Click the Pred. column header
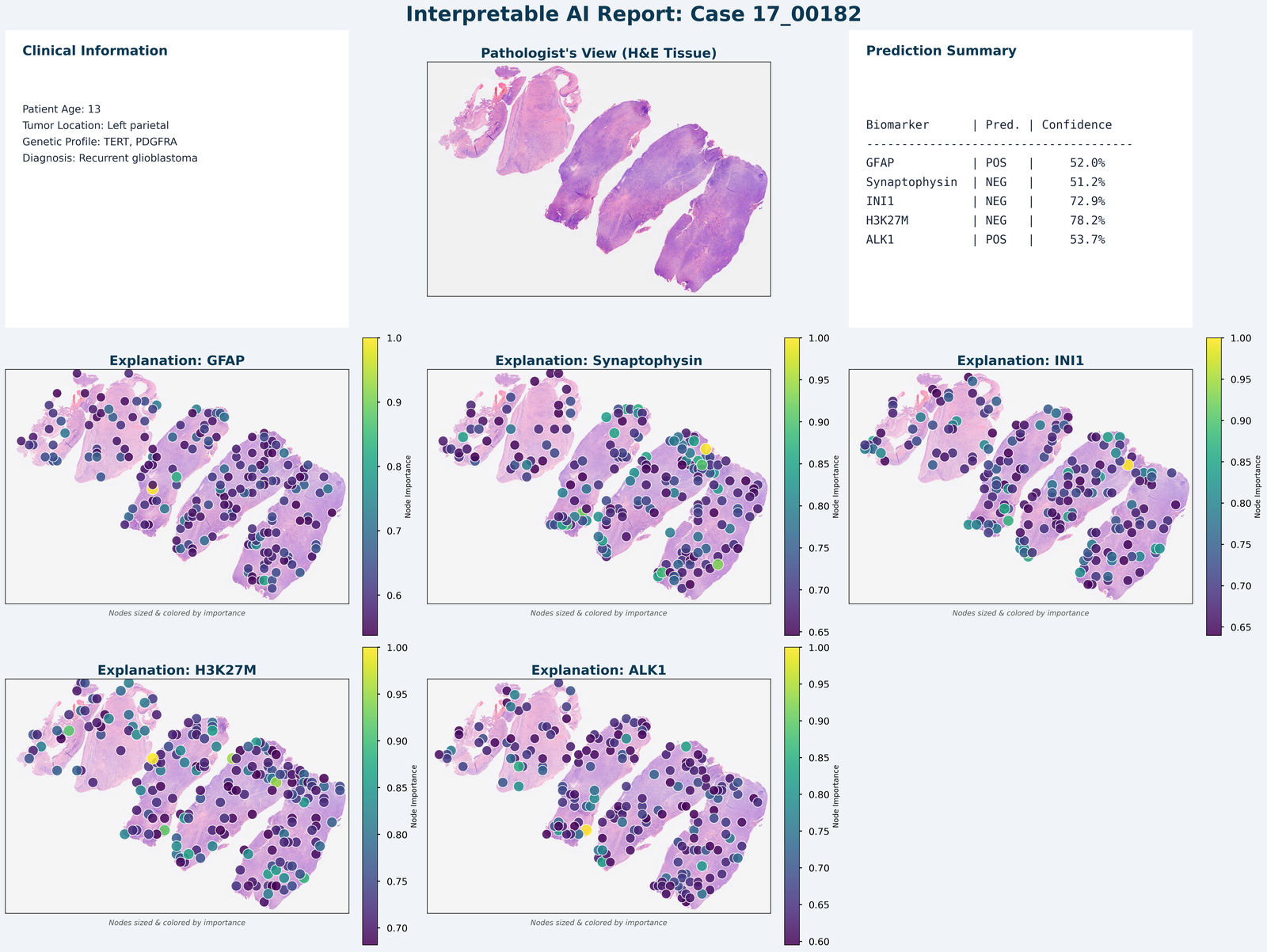Viewport: 1267px width, 952px height. click(x=1003, y=125)
